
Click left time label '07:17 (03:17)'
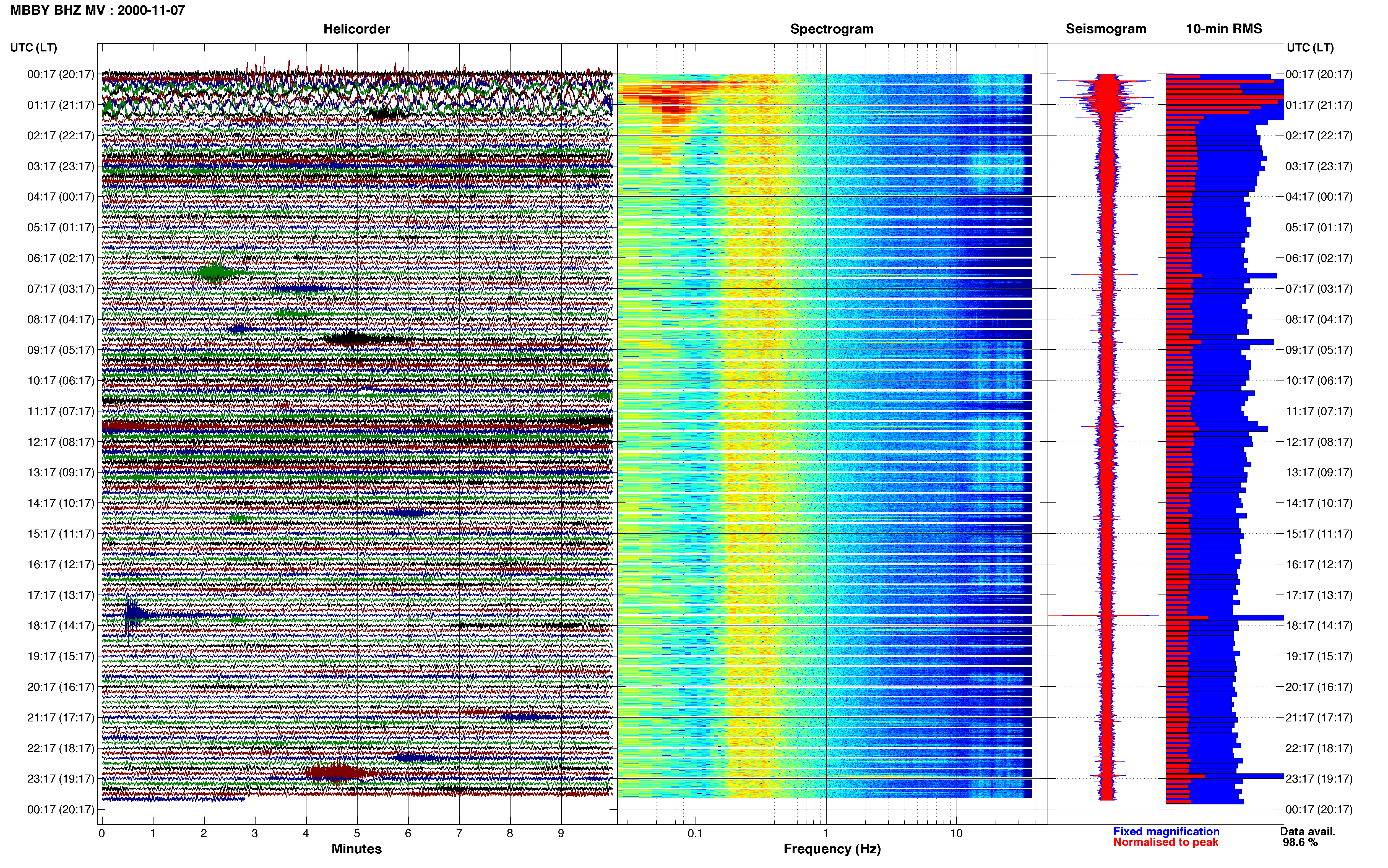click(60, 289)
